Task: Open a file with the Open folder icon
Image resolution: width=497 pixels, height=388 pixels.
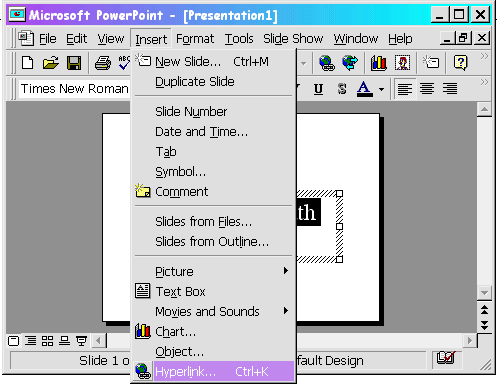Action: 50,63
